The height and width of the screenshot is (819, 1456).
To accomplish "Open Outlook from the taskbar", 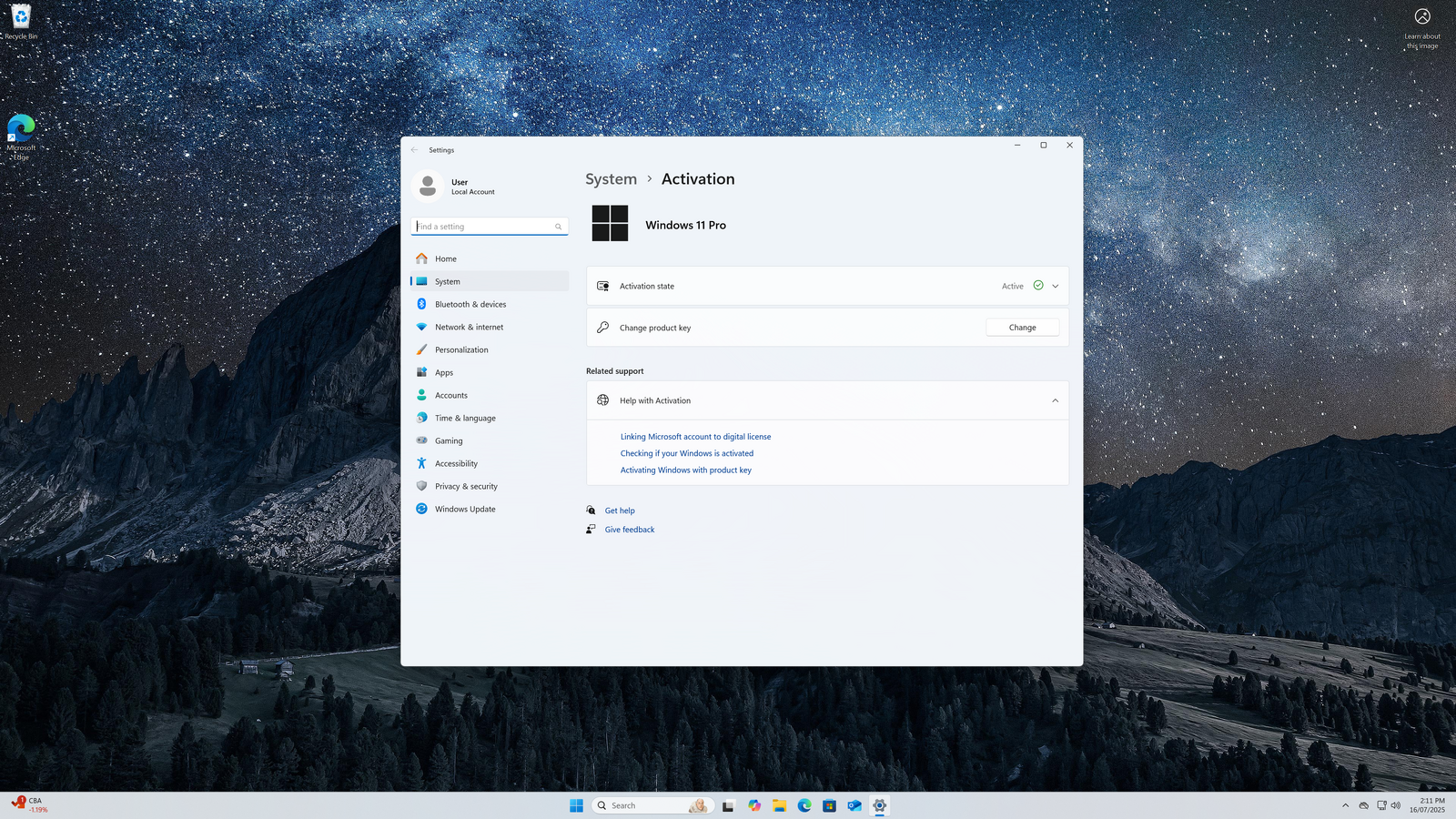I will tap(854, 805).
